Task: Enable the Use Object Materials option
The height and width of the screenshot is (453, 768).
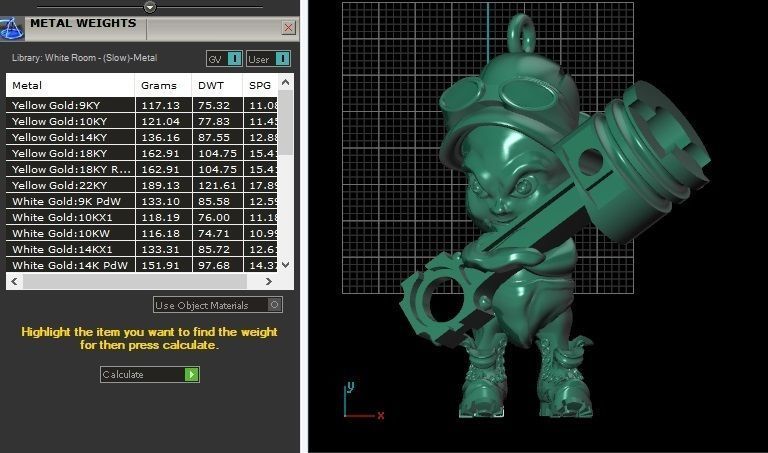Action: coord(217,305)
